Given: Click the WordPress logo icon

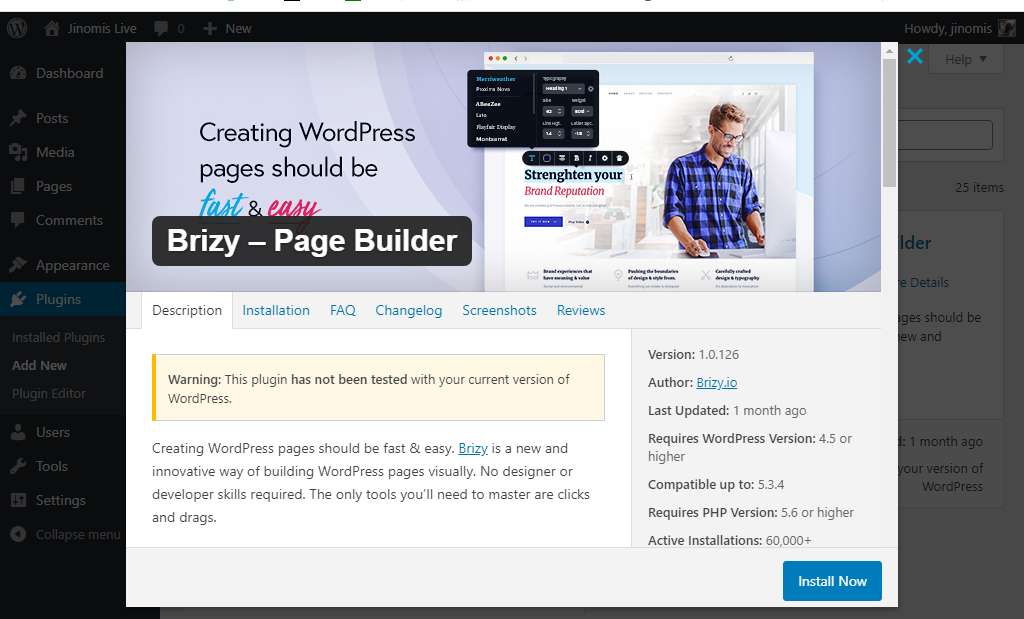Looking at the screenshot, I should click(17, 28).
